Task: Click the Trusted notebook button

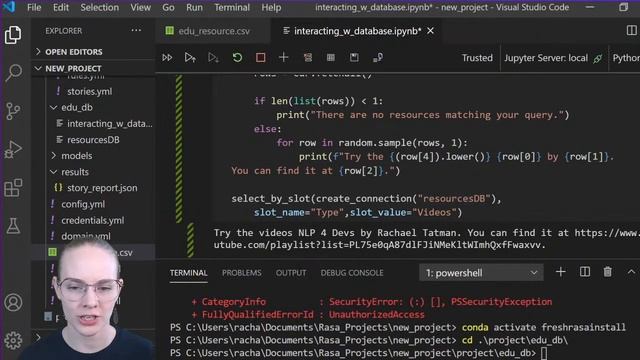Action: [x=477, y=58]
